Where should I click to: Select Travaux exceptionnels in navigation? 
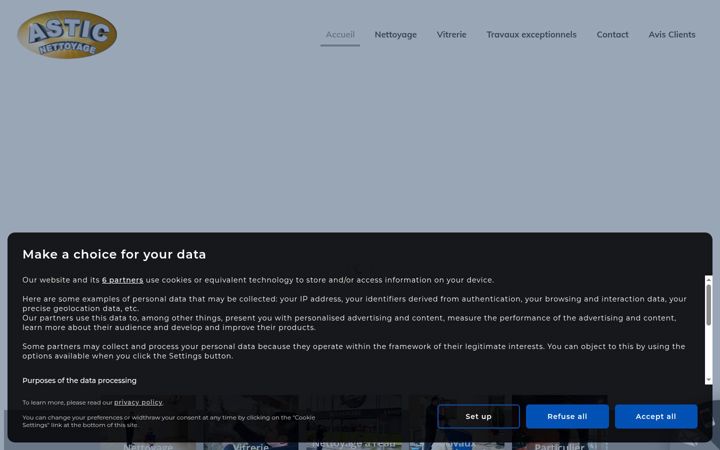tap(531, 34)
